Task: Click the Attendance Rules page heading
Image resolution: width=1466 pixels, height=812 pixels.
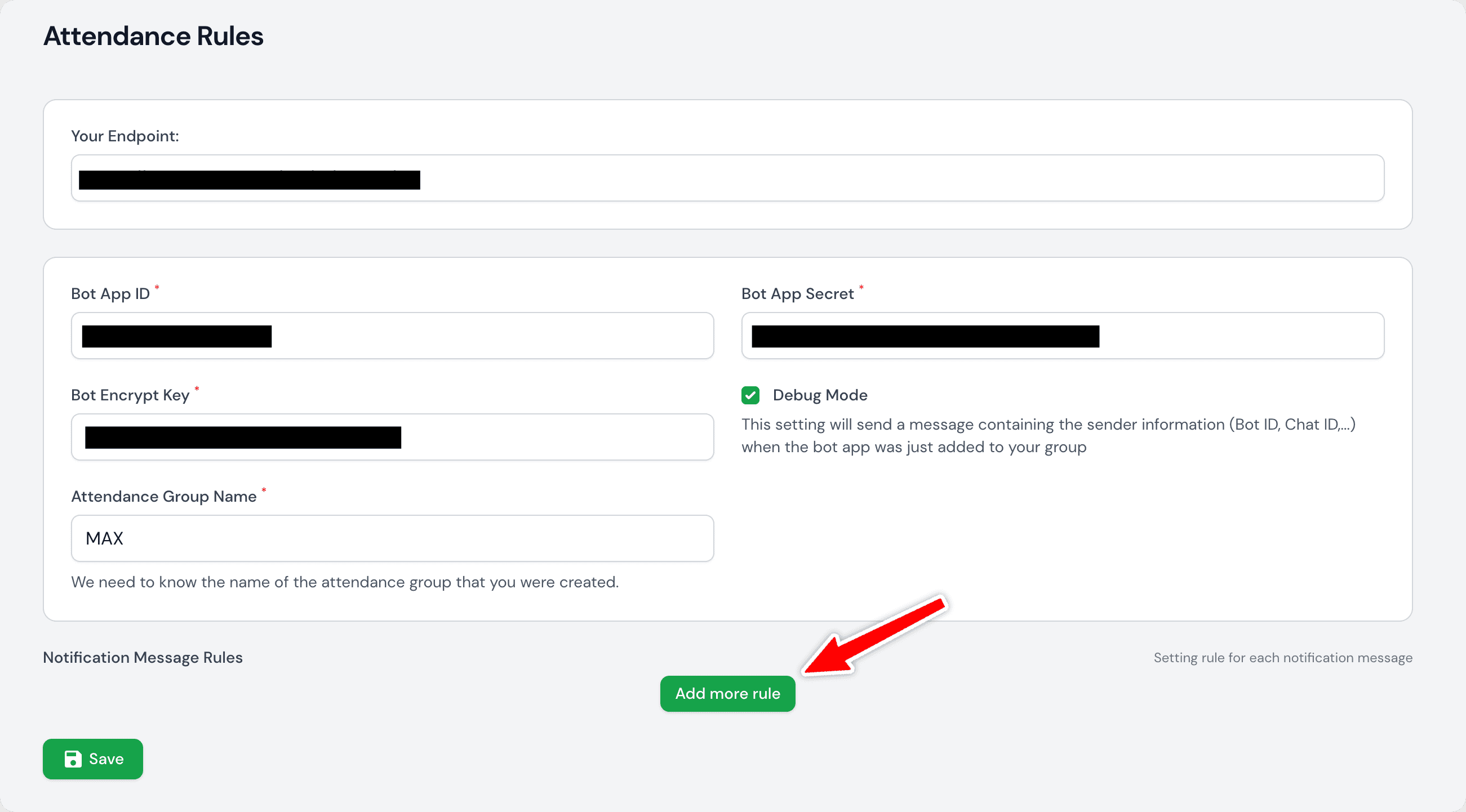Action: pos(153,36)
